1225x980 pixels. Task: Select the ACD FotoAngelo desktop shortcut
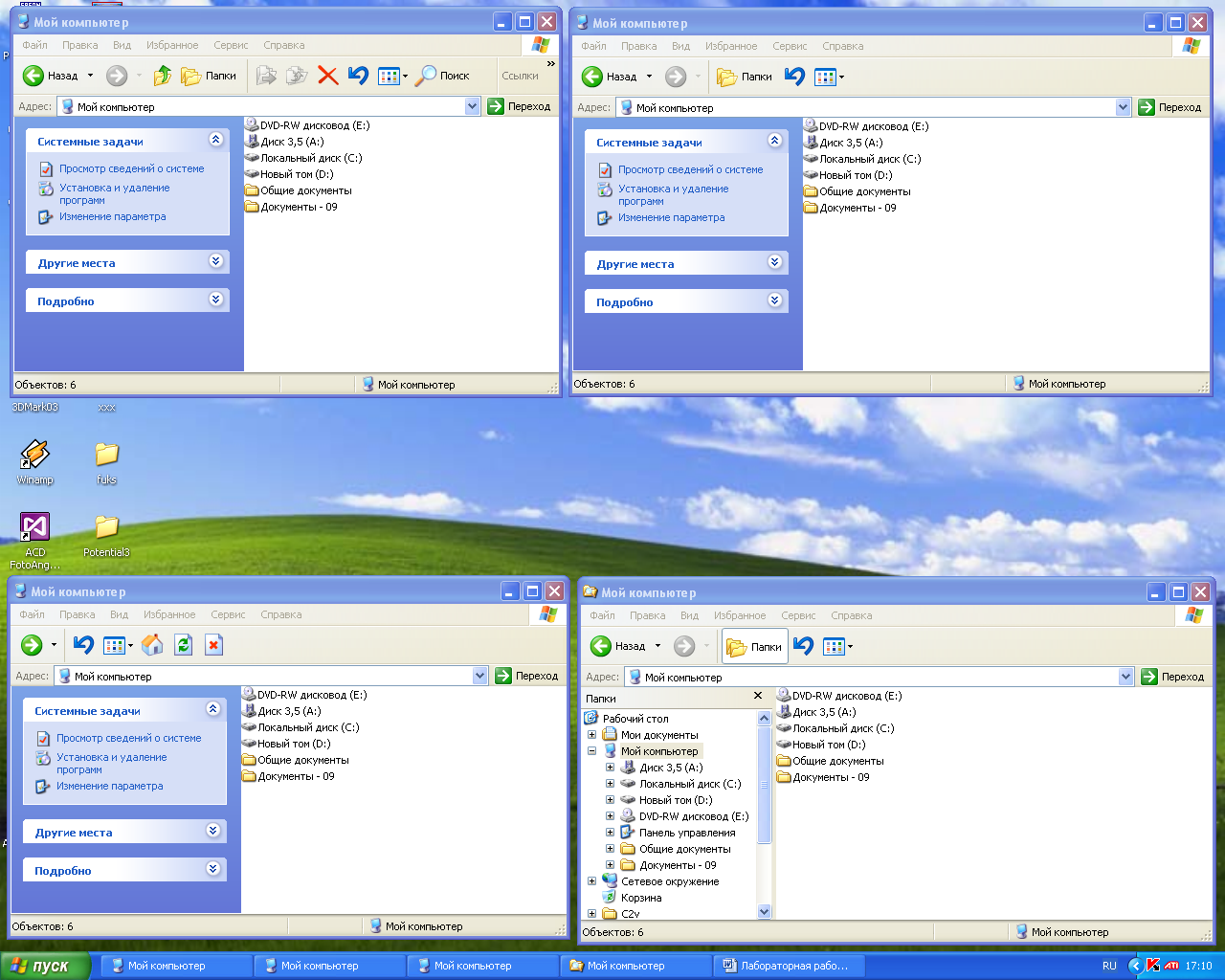click(x=35, y=541)
